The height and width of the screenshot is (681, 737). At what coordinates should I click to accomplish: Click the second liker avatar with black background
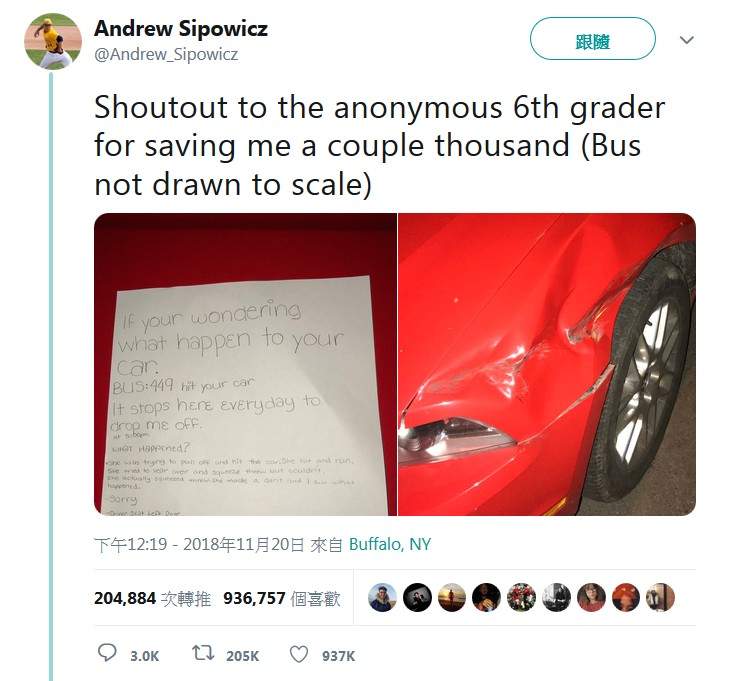point(417,598)
